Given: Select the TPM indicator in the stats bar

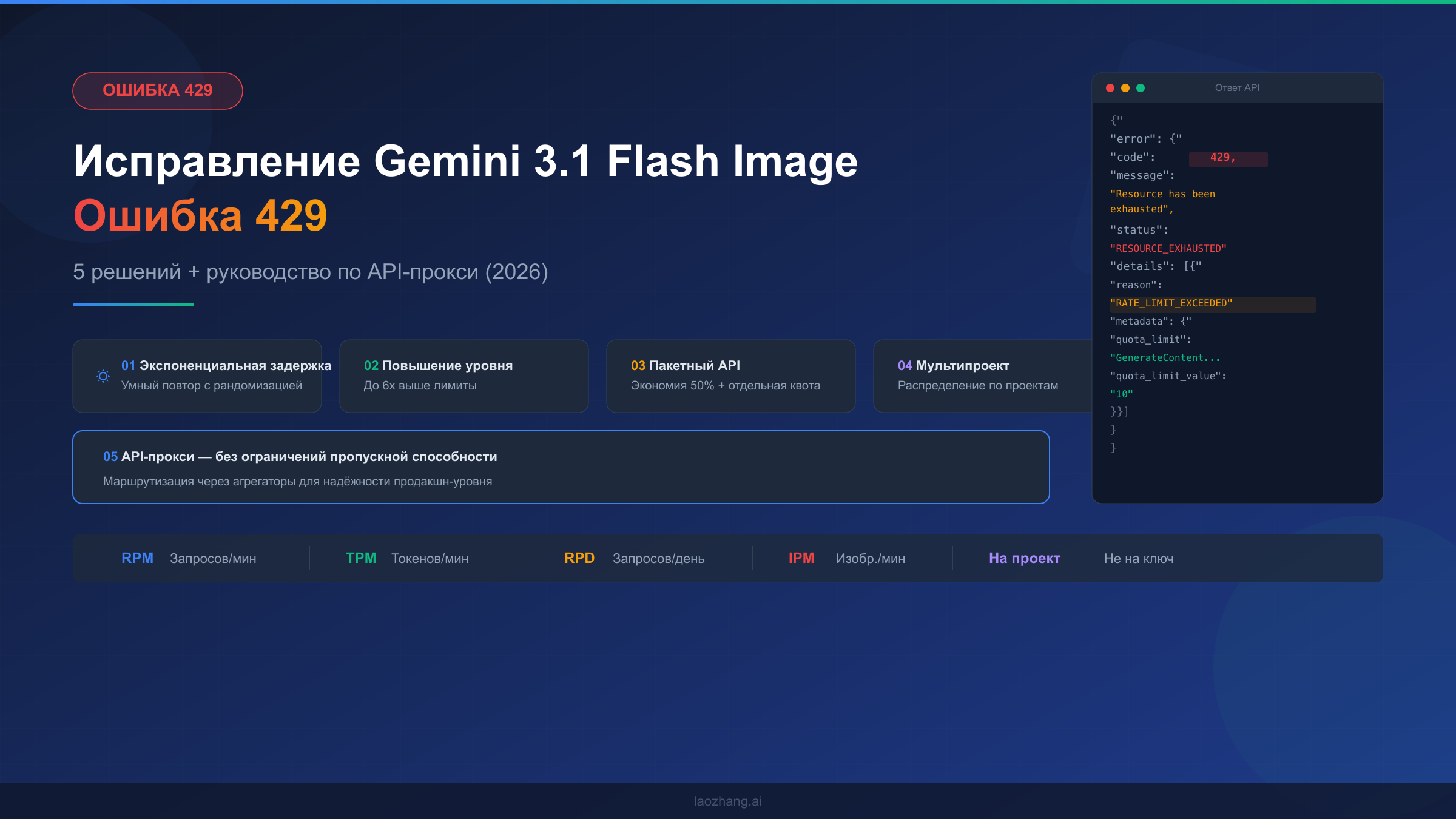Looking at the screenshot, I should click(361, 558).
